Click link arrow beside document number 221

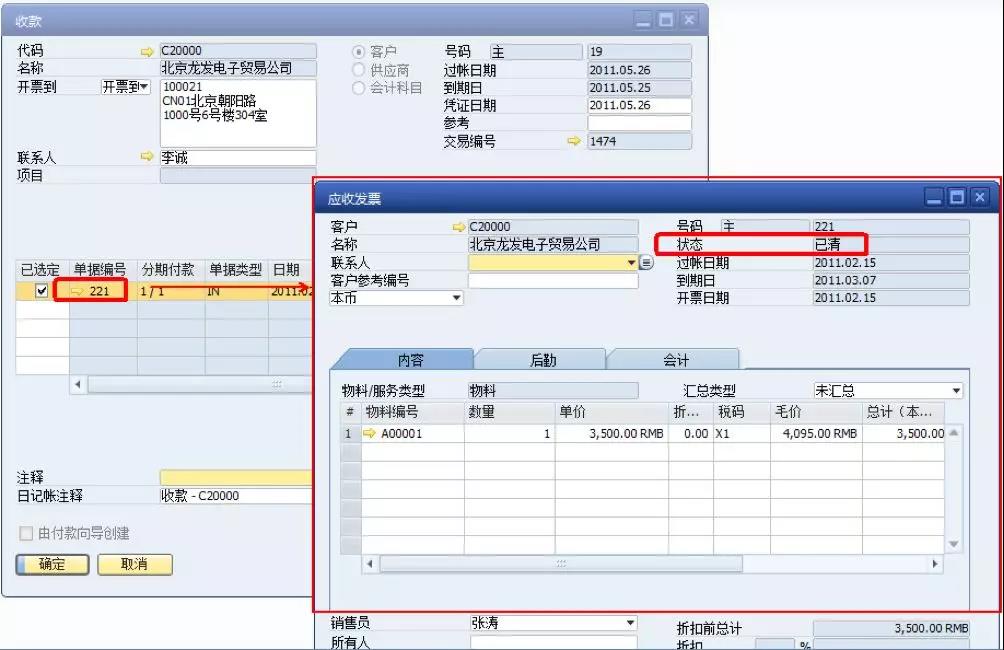[78, 290]
